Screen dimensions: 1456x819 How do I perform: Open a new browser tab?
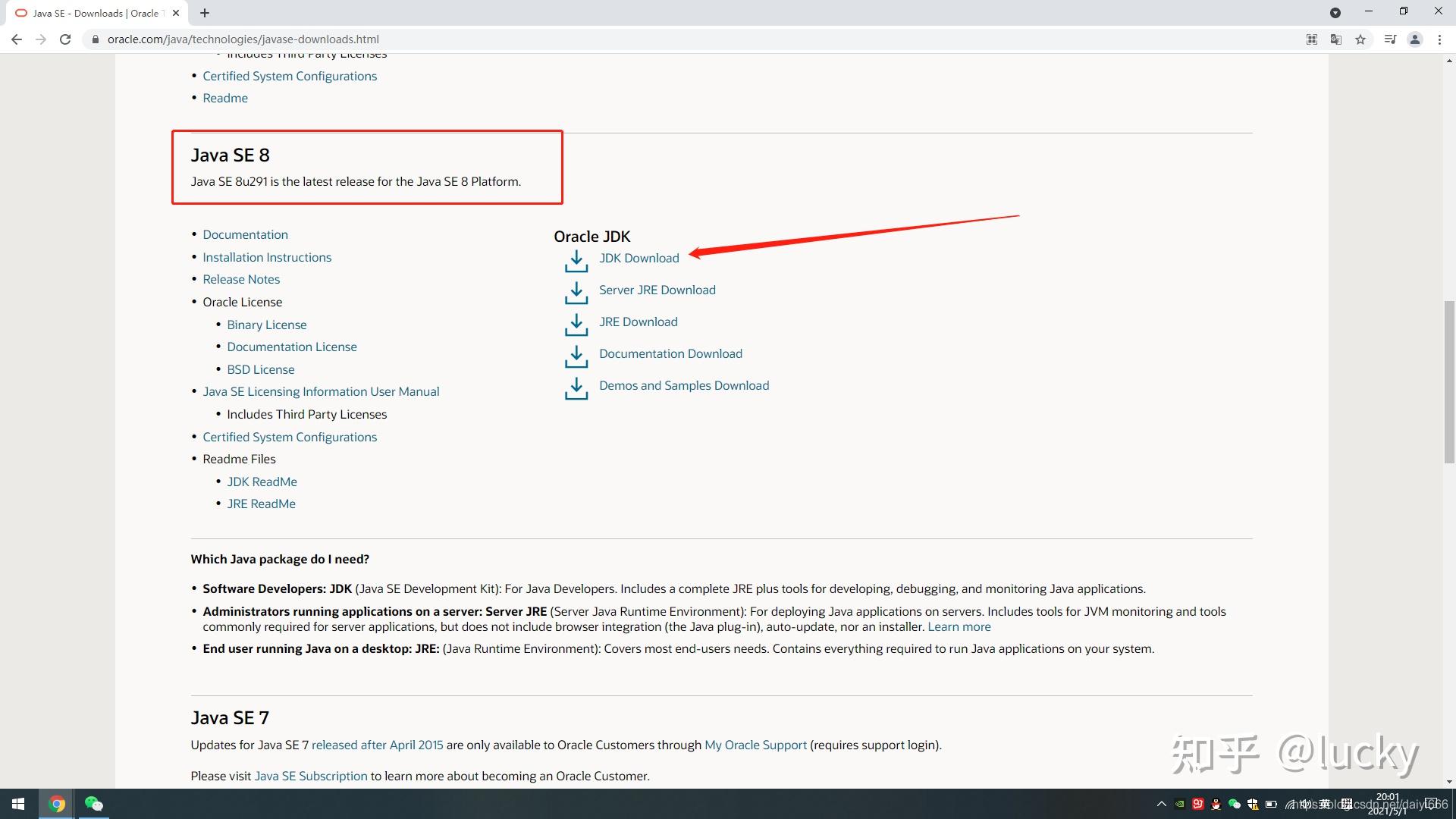pos(205,13)
